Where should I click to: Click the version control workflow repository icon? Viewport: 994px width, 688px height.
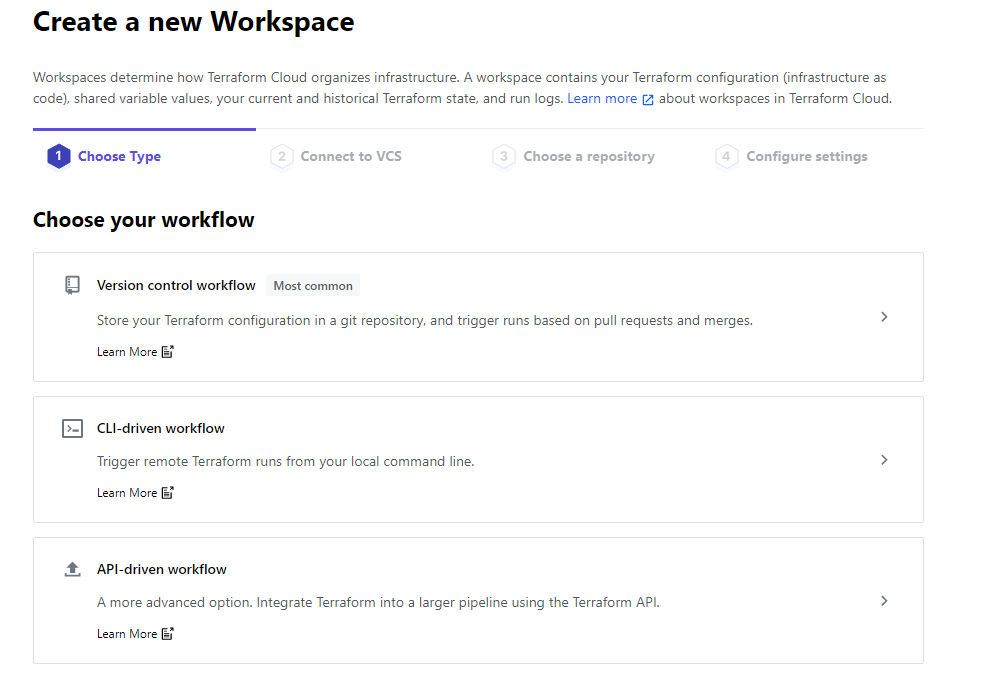(x=72, y=285)
